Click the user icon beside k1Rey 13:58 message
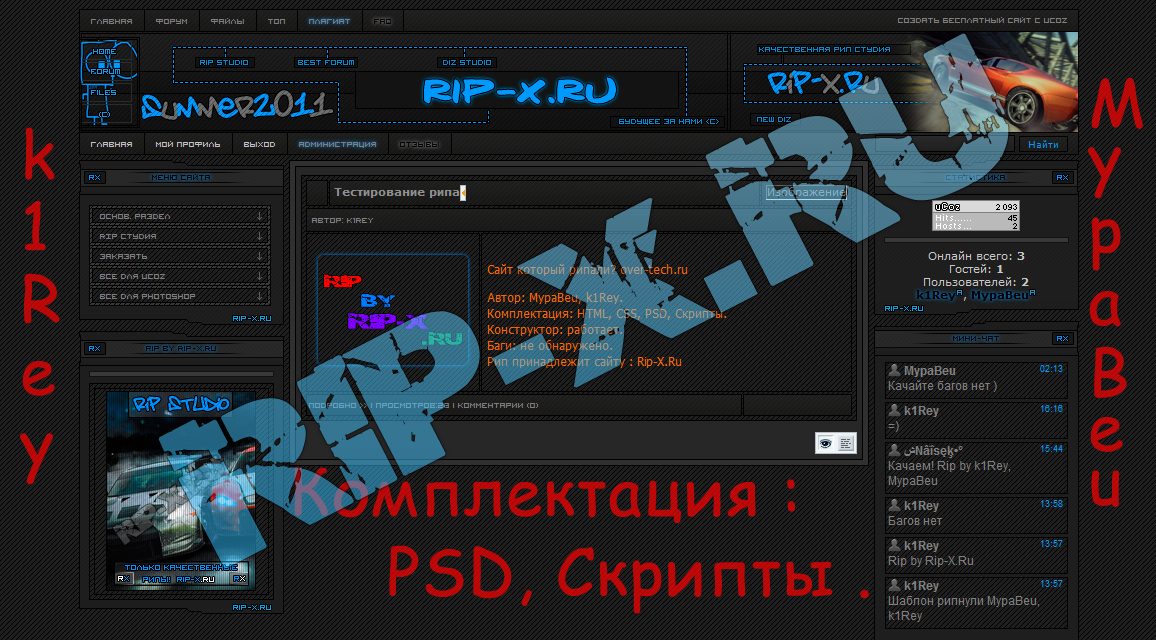Screen dimensions: 1156x640 coord(894,505)
